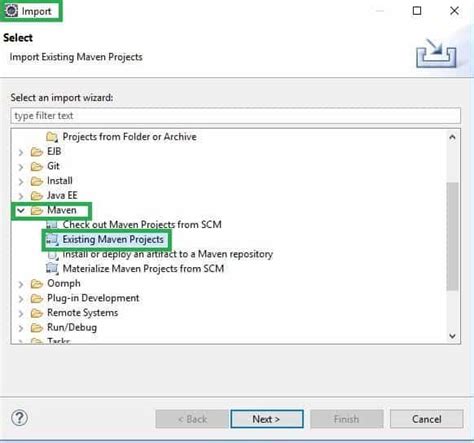Collapse the Maven category
The image size is (474, 443).
coord(21,211)
